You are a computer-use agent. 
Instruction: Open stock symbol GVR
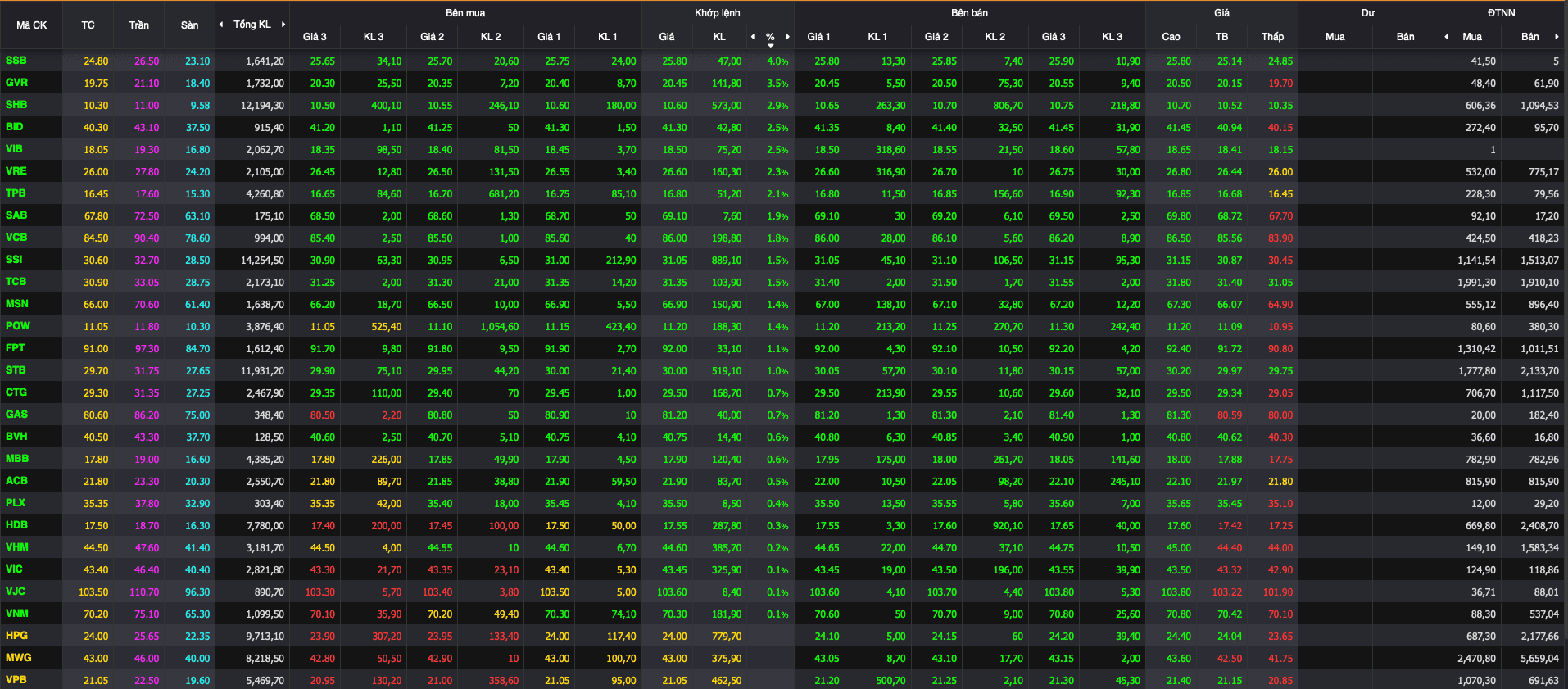coord(16,83)
